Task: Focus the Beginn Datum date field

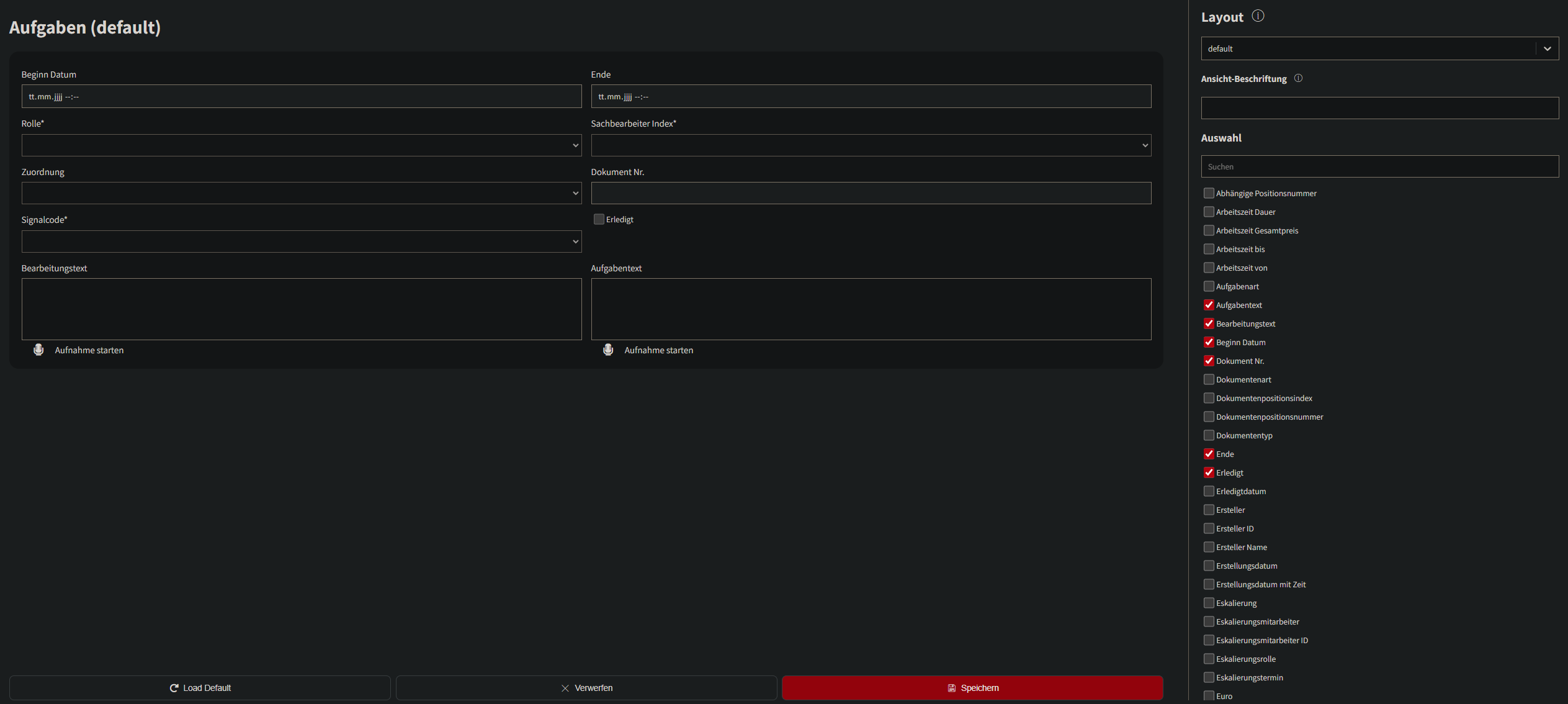Action: point(302,96)
